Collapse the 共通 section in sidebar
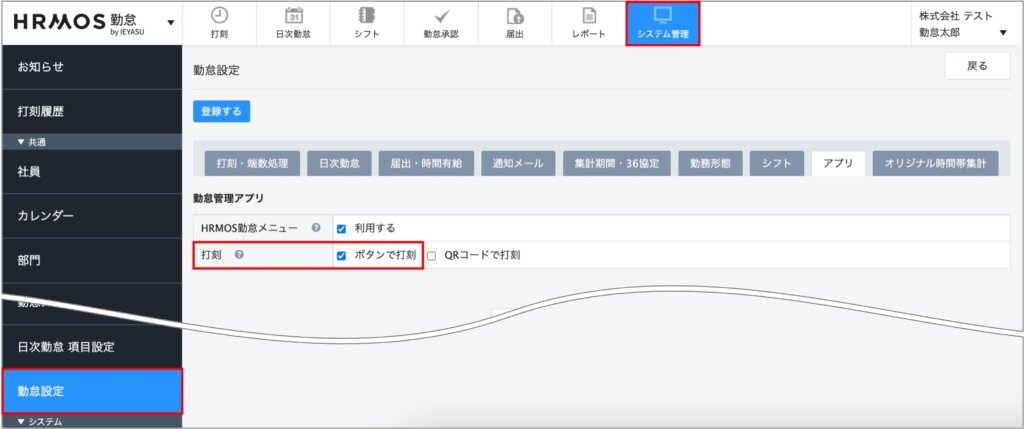The width and height of the screenshot is (1024, 429). pos(22,142)
